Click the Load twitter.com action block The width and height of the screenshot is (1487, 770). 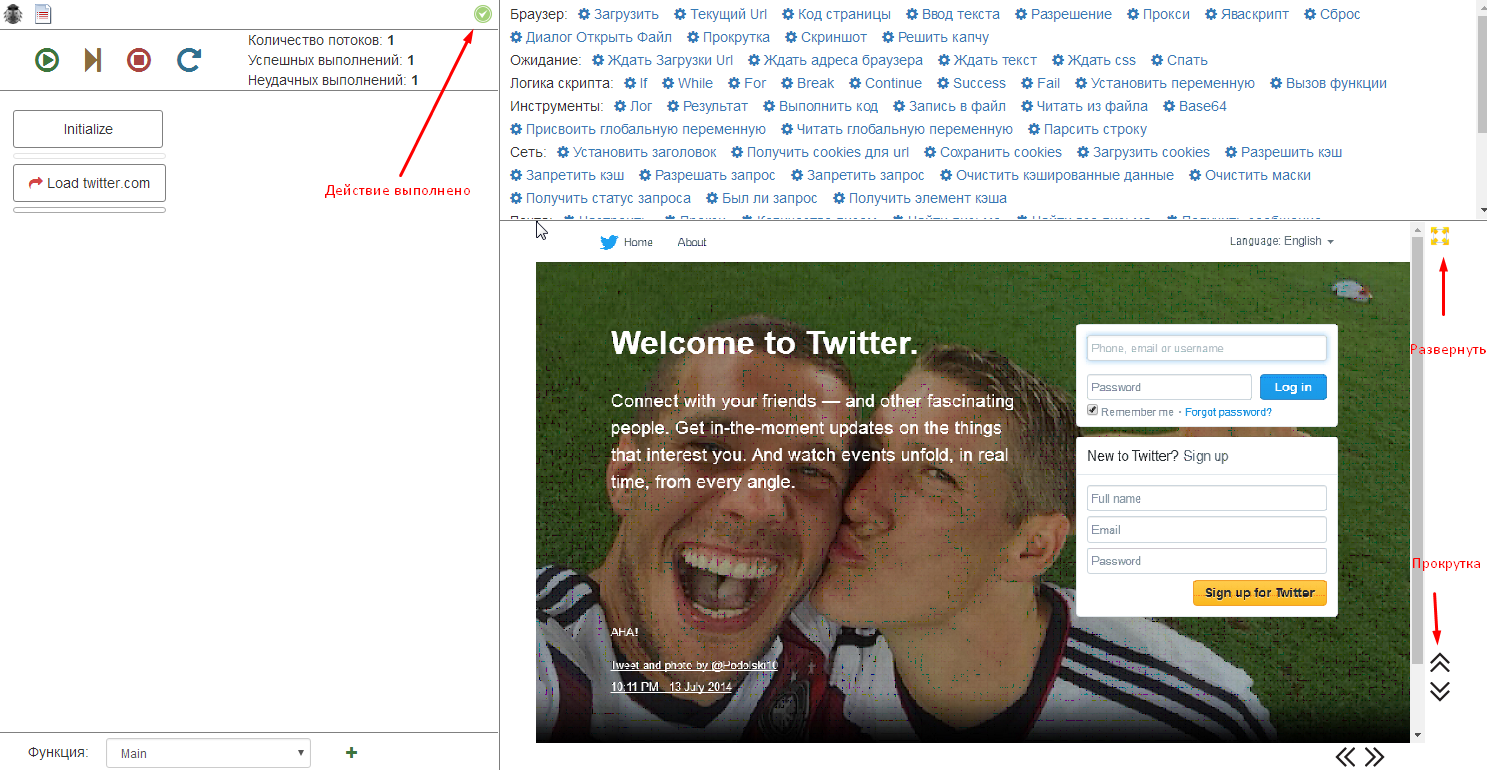[x=89, y=183]
